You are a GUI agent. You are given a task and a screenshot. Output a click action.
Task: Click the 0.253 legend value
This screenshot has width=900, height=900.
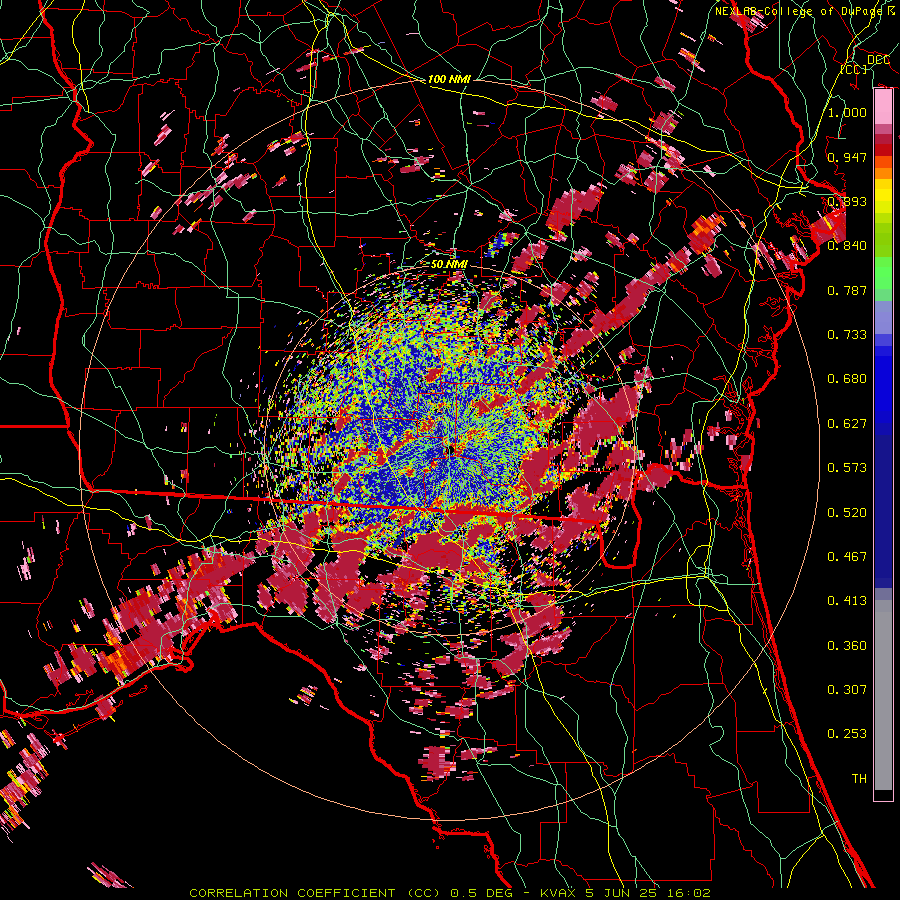(847, 734)
